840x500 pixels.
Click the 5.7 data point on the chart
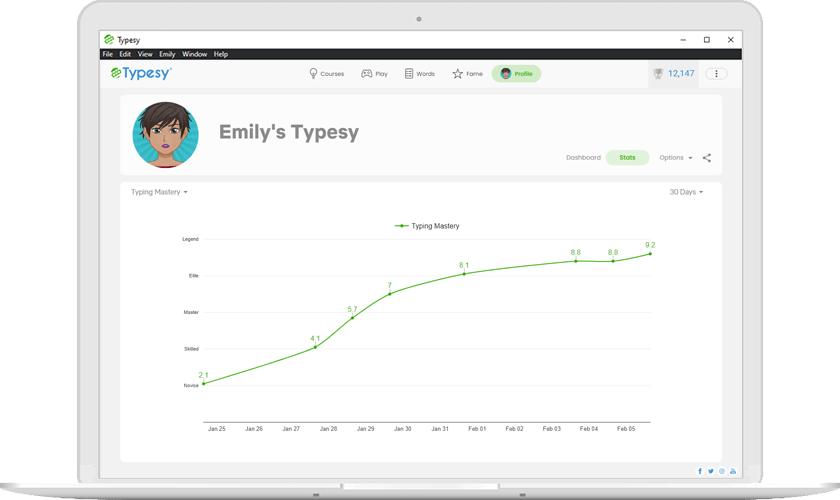[352, 318]
